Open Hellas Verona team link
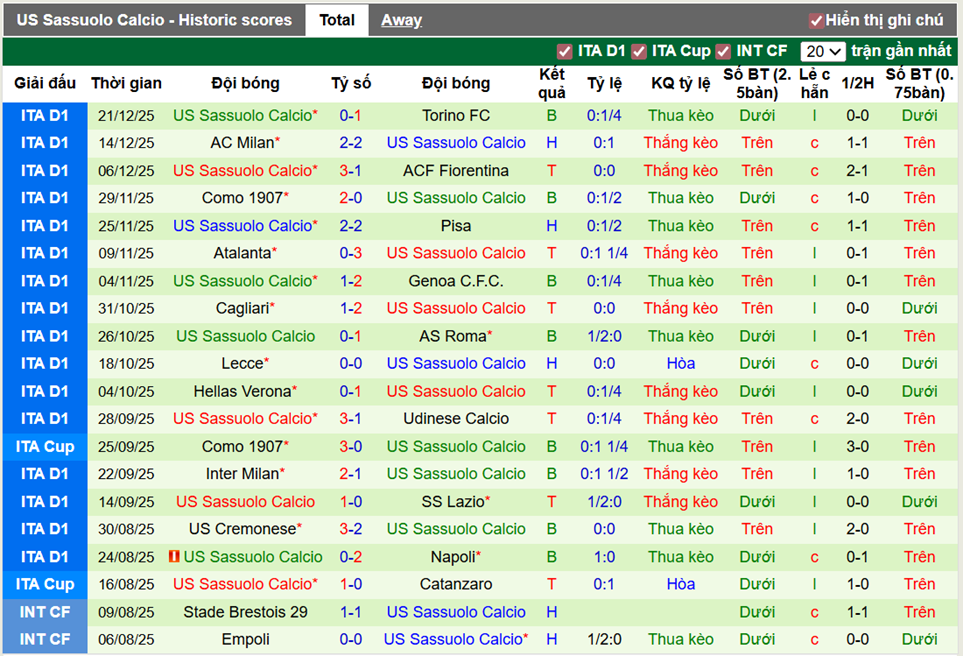 [x=242, y=391]
